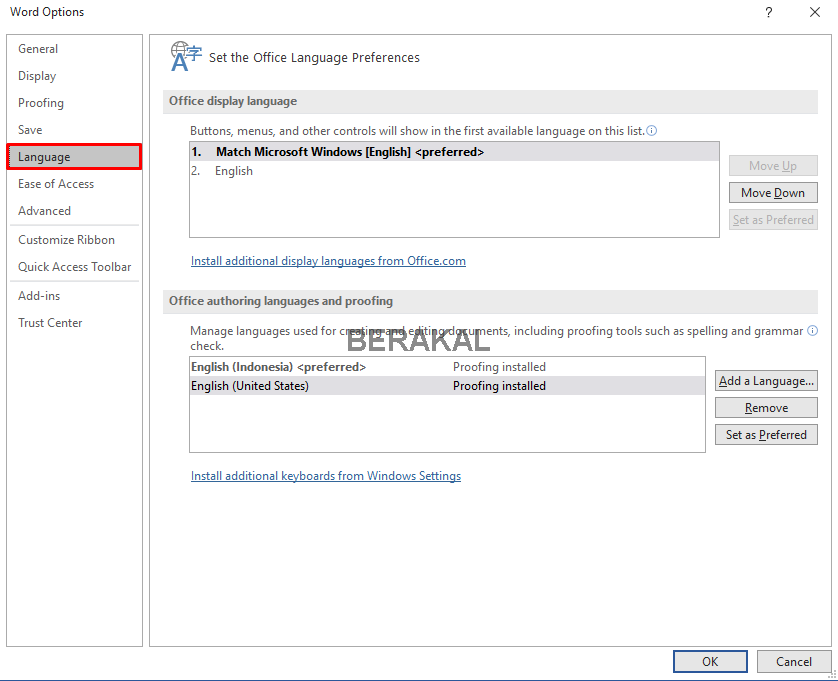
Task: Click the Help question mark icon
Action: point(769,12)
